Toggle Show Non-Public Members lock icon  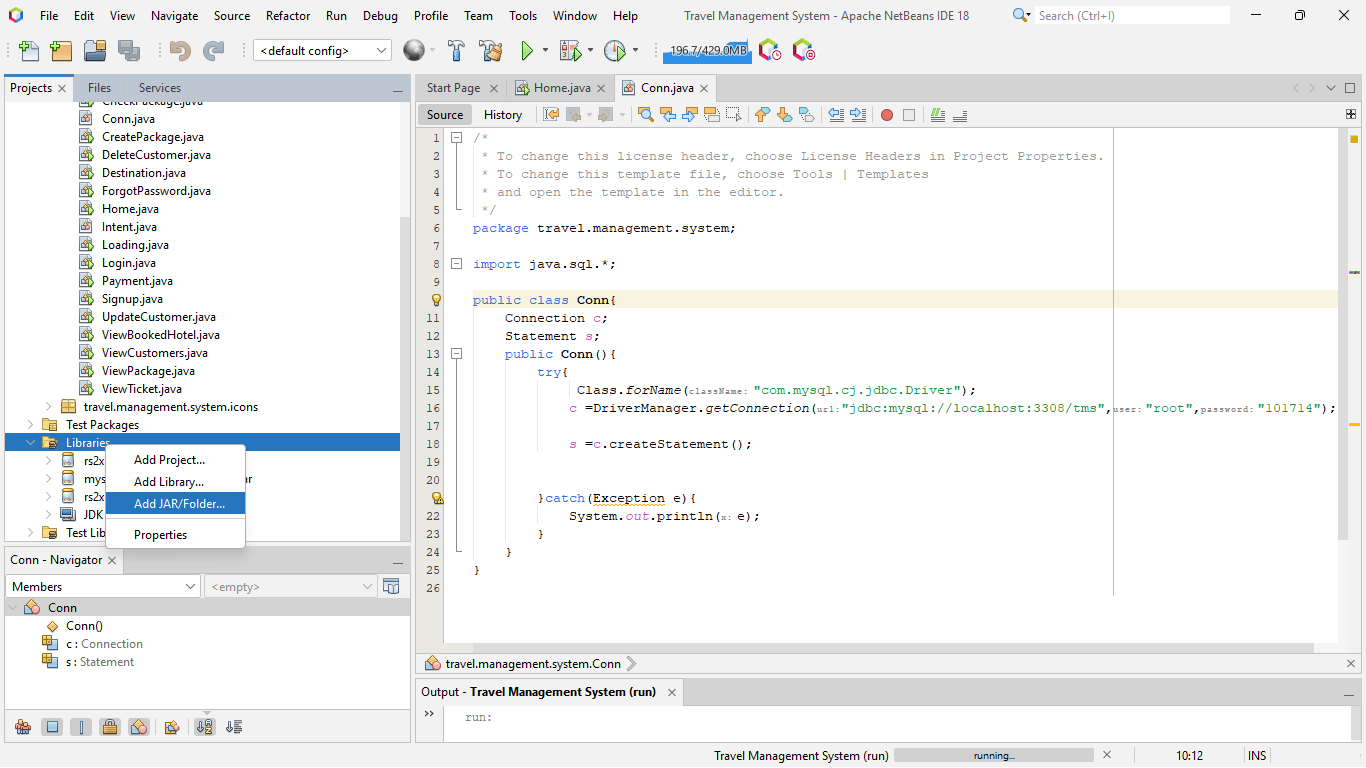point(111,727)
